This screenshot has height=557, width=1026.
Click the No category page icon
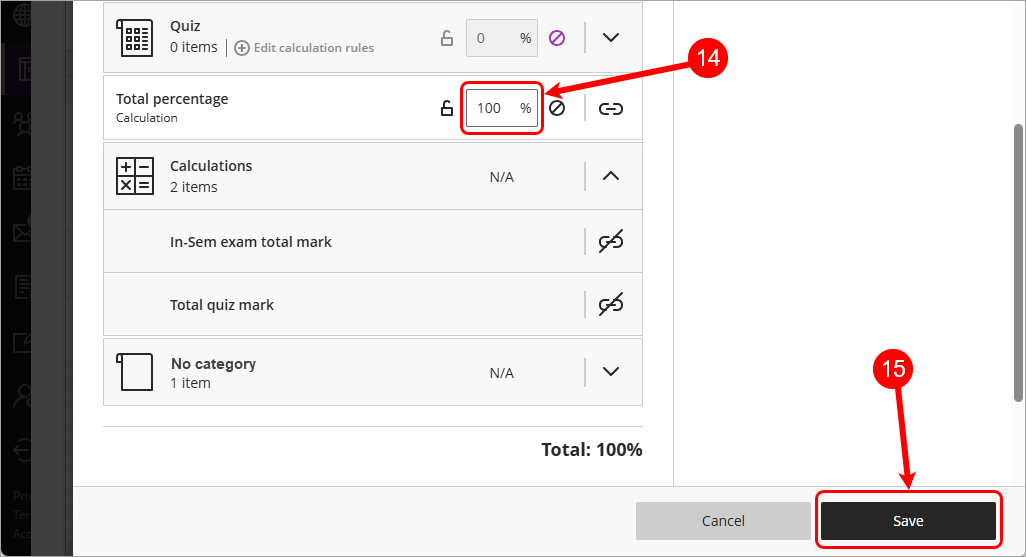(135, 372)
